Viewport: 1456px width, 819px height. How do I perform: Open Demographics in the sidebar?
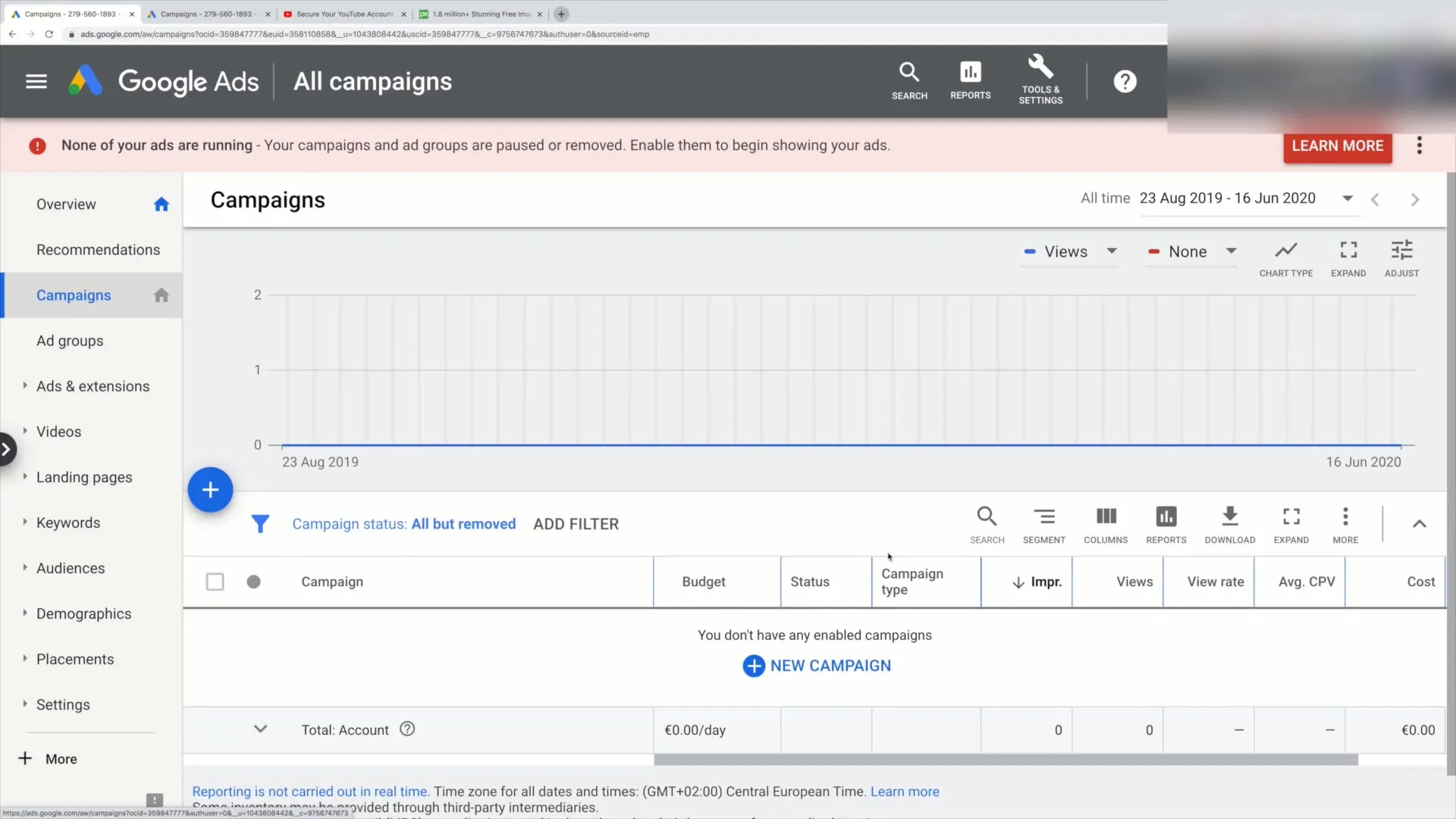pyautogui.click(x=83, y=613)
